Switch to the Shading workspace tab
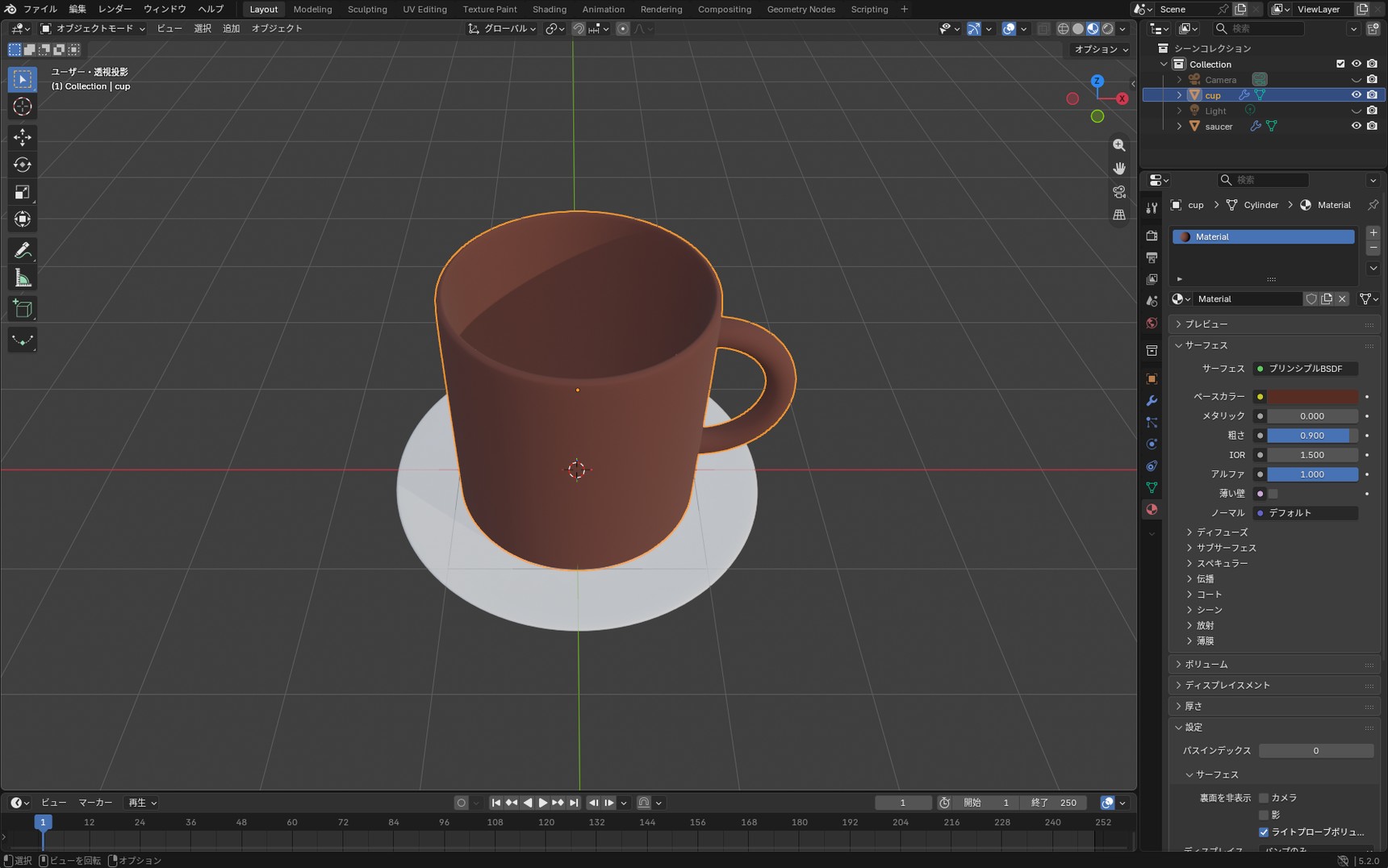Viewport: 1388px width, 868px height. tap(550, 9)
